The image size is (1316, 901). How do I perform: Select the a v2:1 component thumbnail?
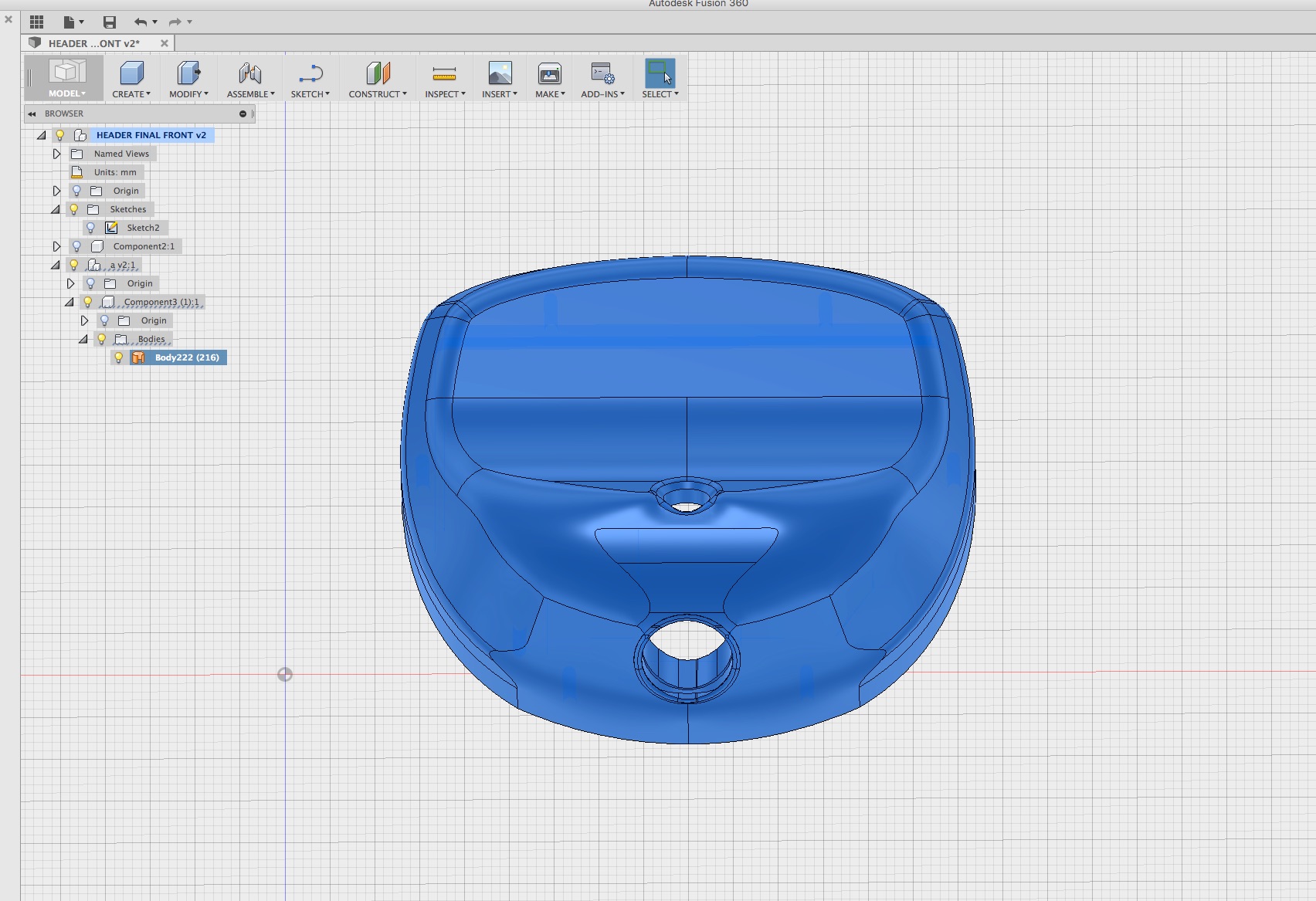click(93, 265)
